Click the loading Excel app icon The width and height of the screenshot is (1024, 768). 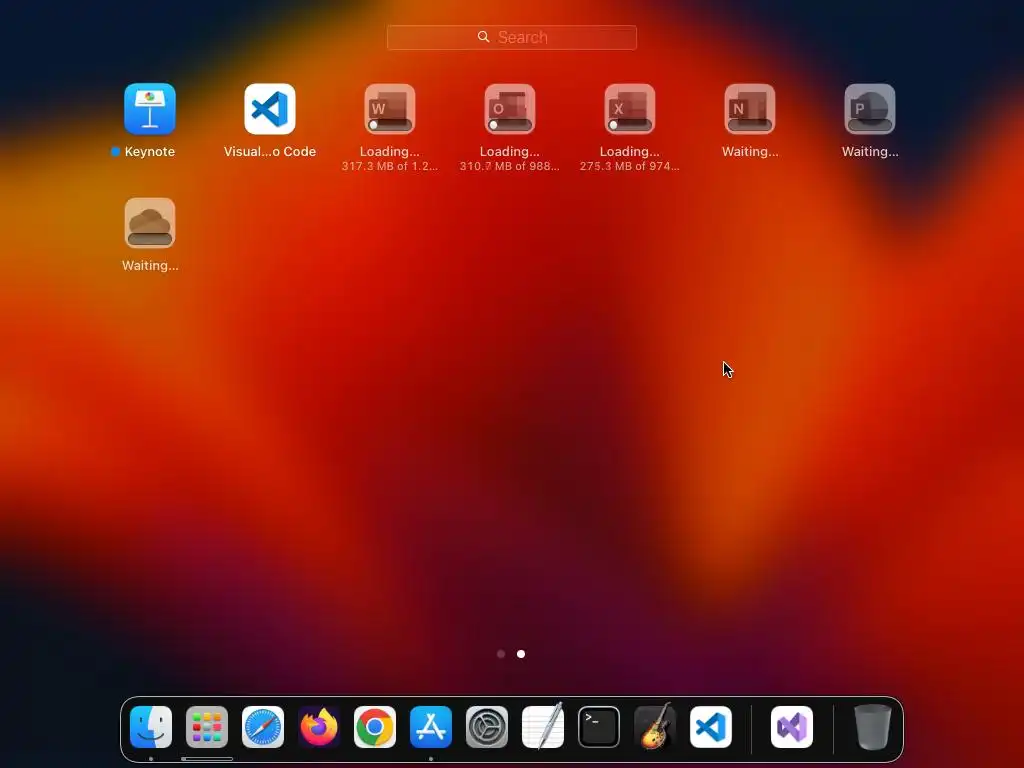coord(630,108)
